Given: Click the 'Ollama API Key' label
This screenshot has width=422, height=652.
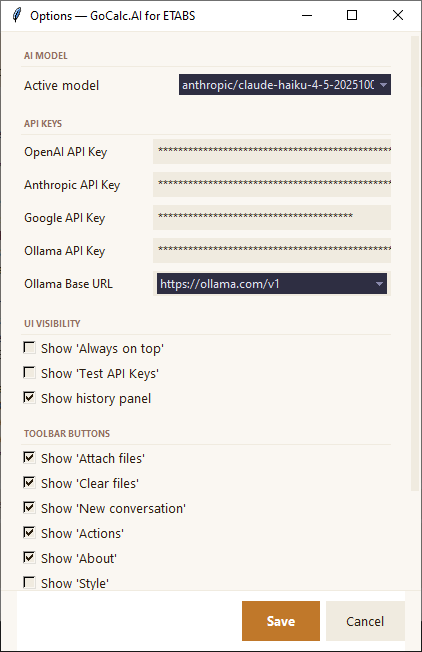Looking at the screenshot, I should (x=64, y=251).
